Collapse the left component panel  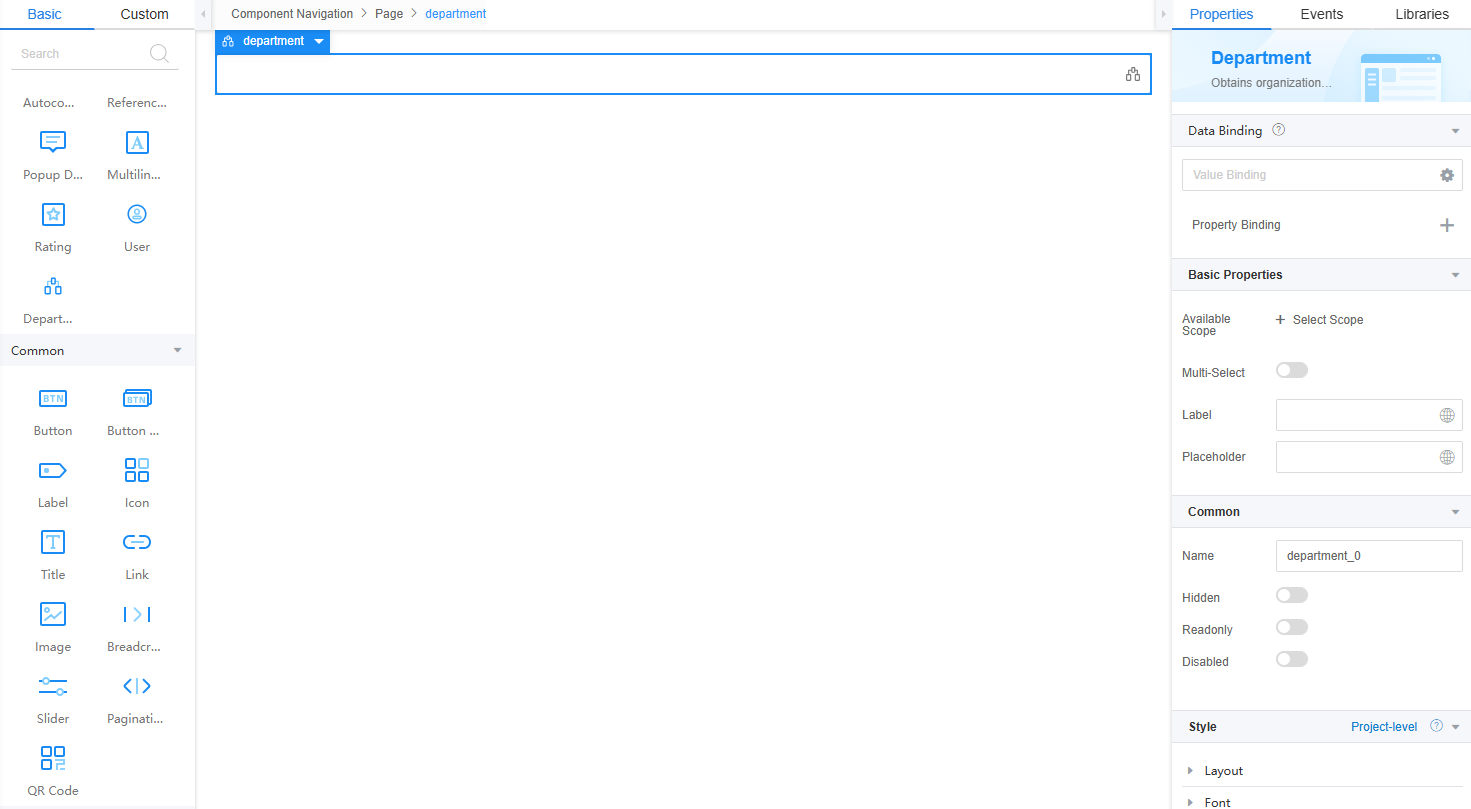click(203, 14)
